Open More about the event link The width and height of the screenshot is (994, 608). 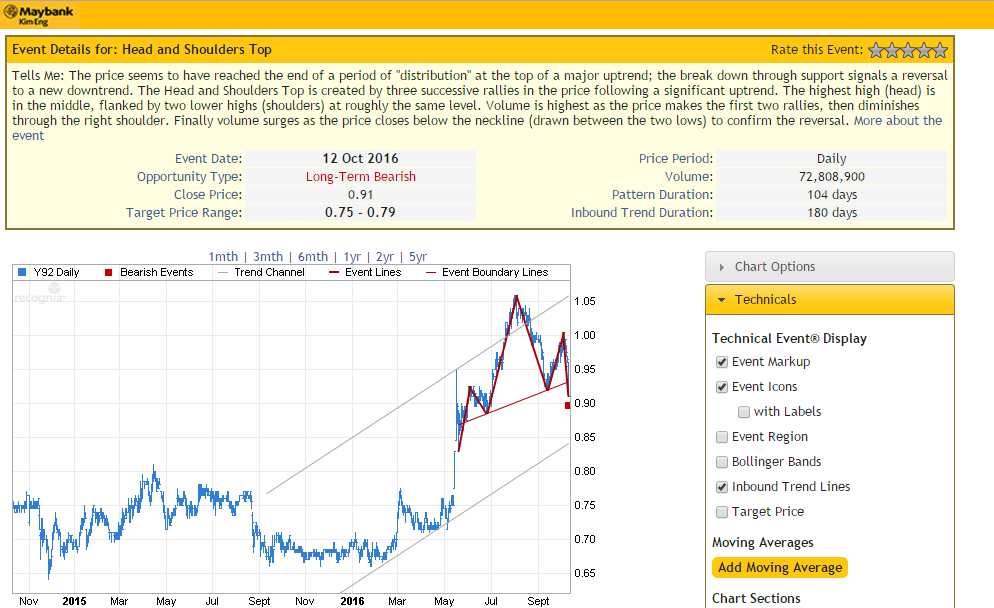click(x=898, y=120)
